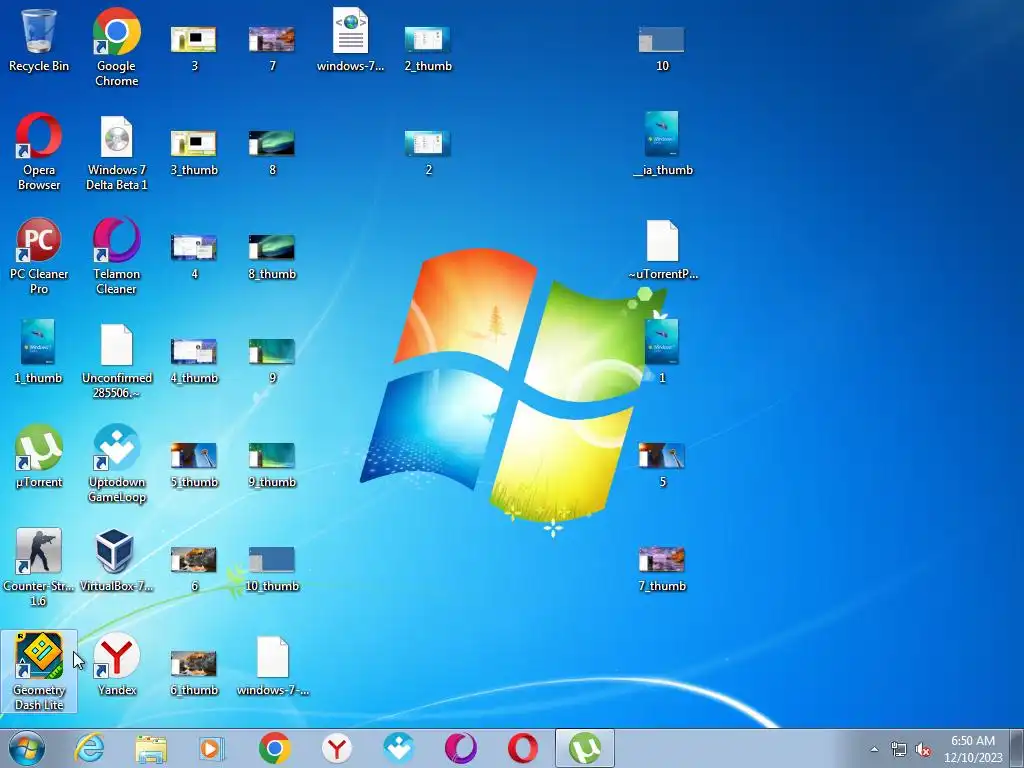Select the 6_thumb image file

point(194,673)
